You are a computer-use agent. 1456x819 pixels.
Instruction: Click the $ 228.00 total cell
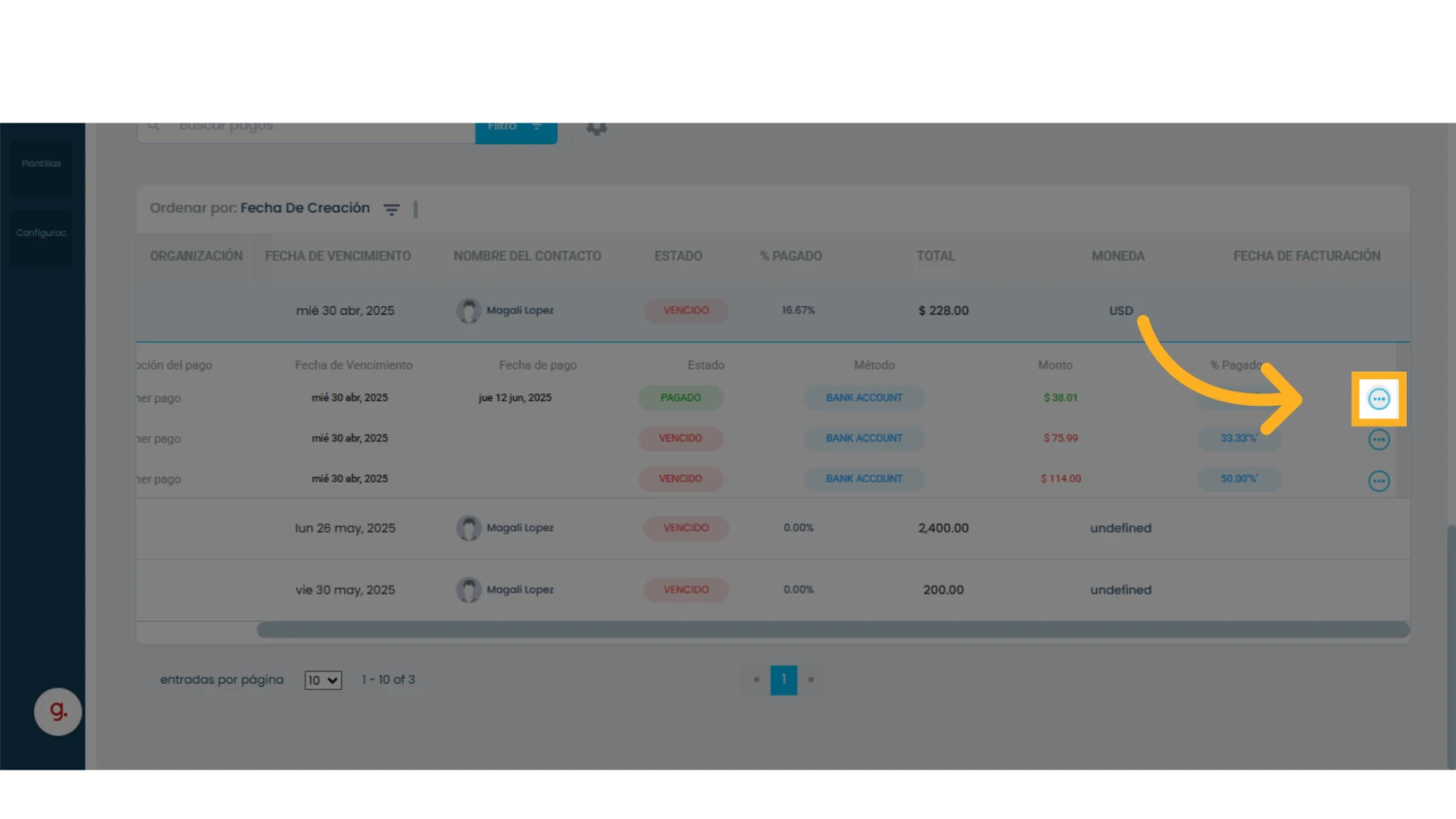click(x=943, y=311)
